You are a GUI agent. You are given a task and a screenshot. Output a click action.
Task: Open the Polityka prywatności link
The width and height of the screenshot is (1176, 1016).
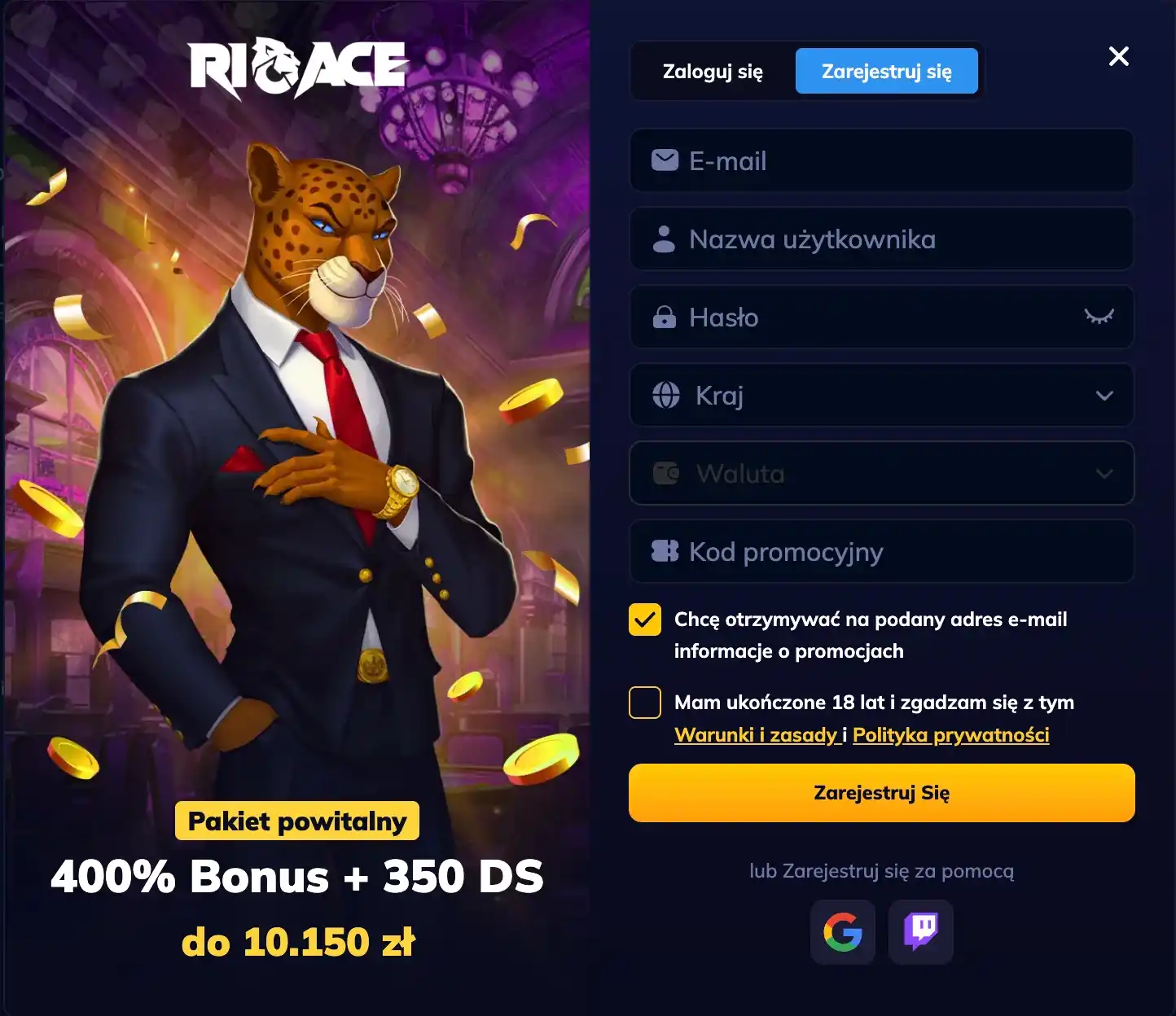coord(950,735)
